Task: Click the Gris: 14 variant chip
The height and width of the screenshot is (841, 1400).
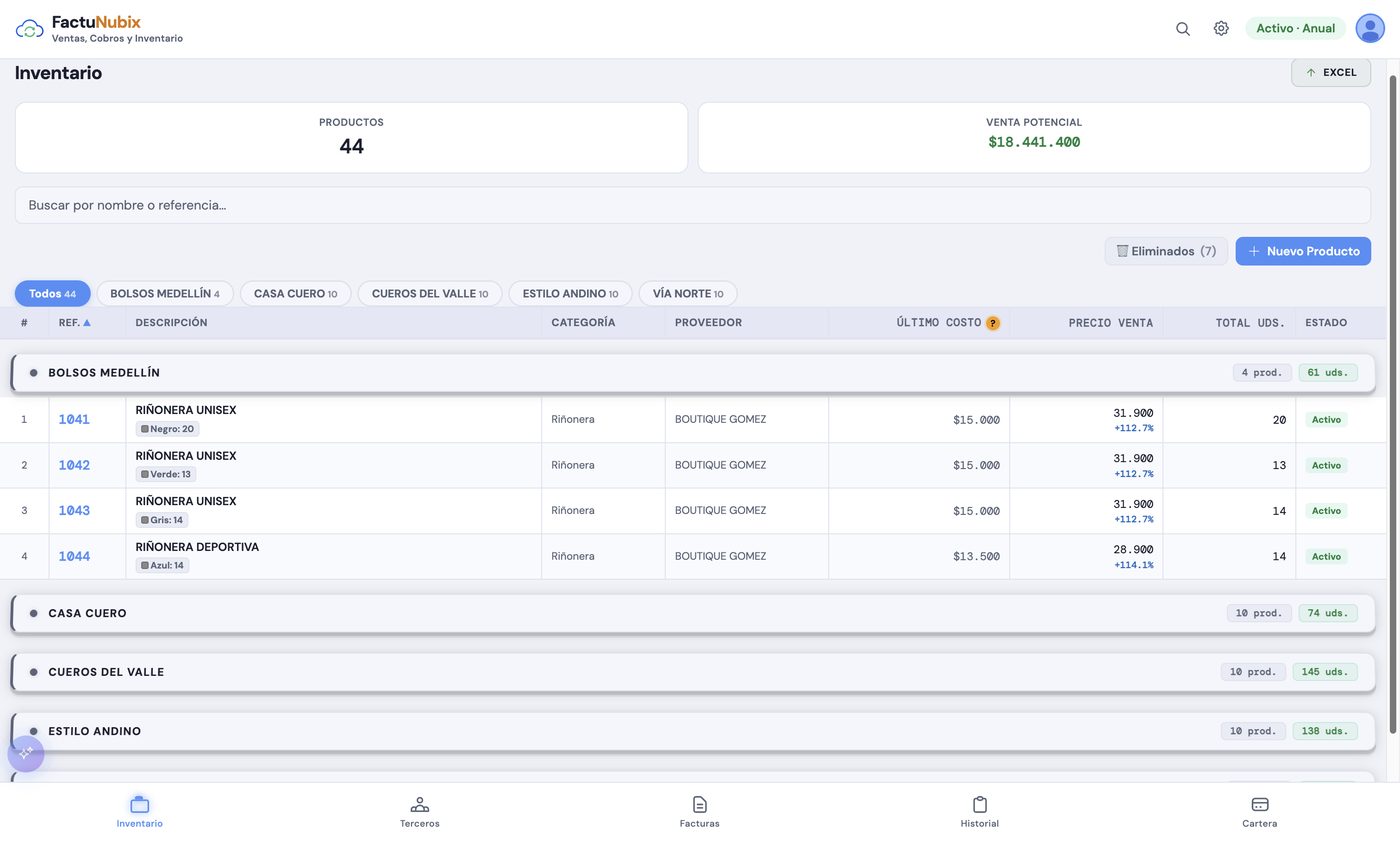Action: pos(162,520)
